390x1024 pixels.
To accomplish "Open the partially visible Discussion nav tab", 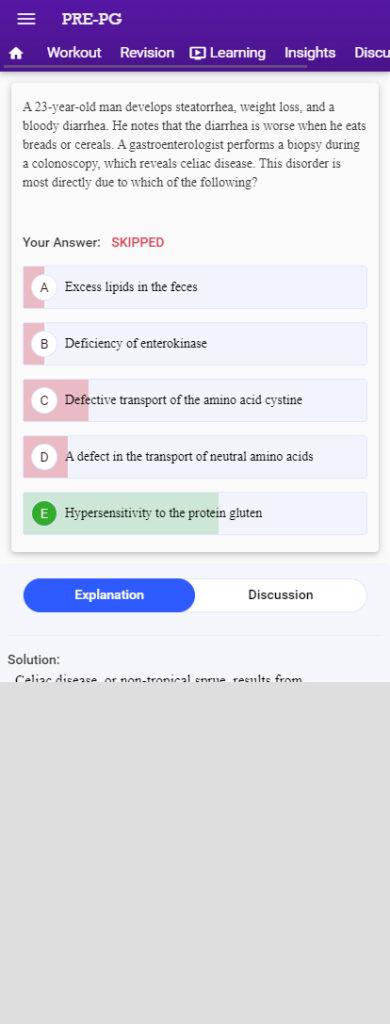I will pos(372,53).
